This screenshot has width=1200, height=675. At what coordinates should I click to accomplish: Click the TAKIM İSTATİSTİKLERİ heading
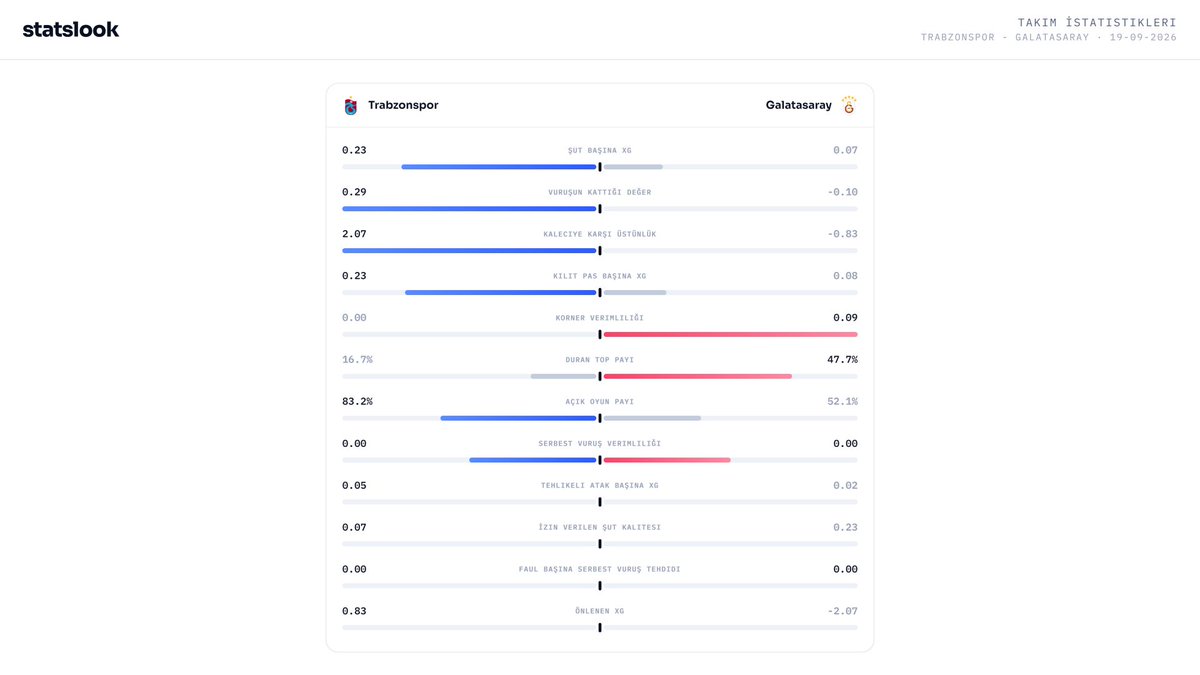1097,22
